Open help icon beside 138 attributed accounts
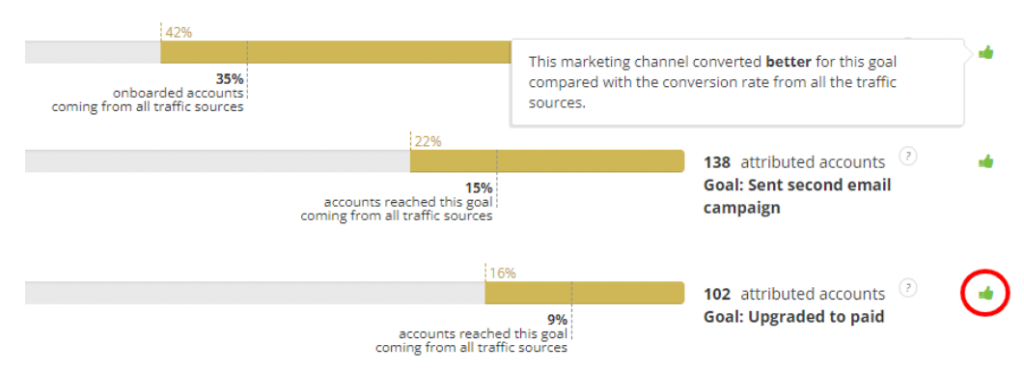This screenshot has width=1024, height=373. (908, 156)
